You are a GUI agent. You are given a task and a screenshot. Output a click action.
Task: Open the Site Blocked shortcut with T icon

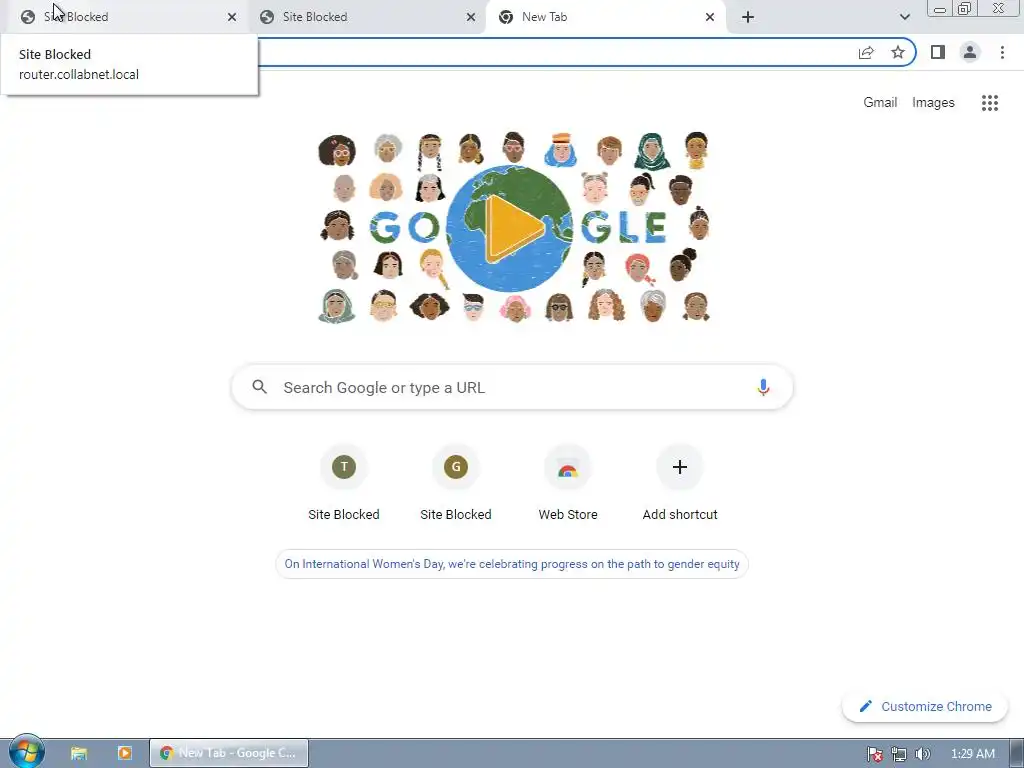[x=344, y=483]
